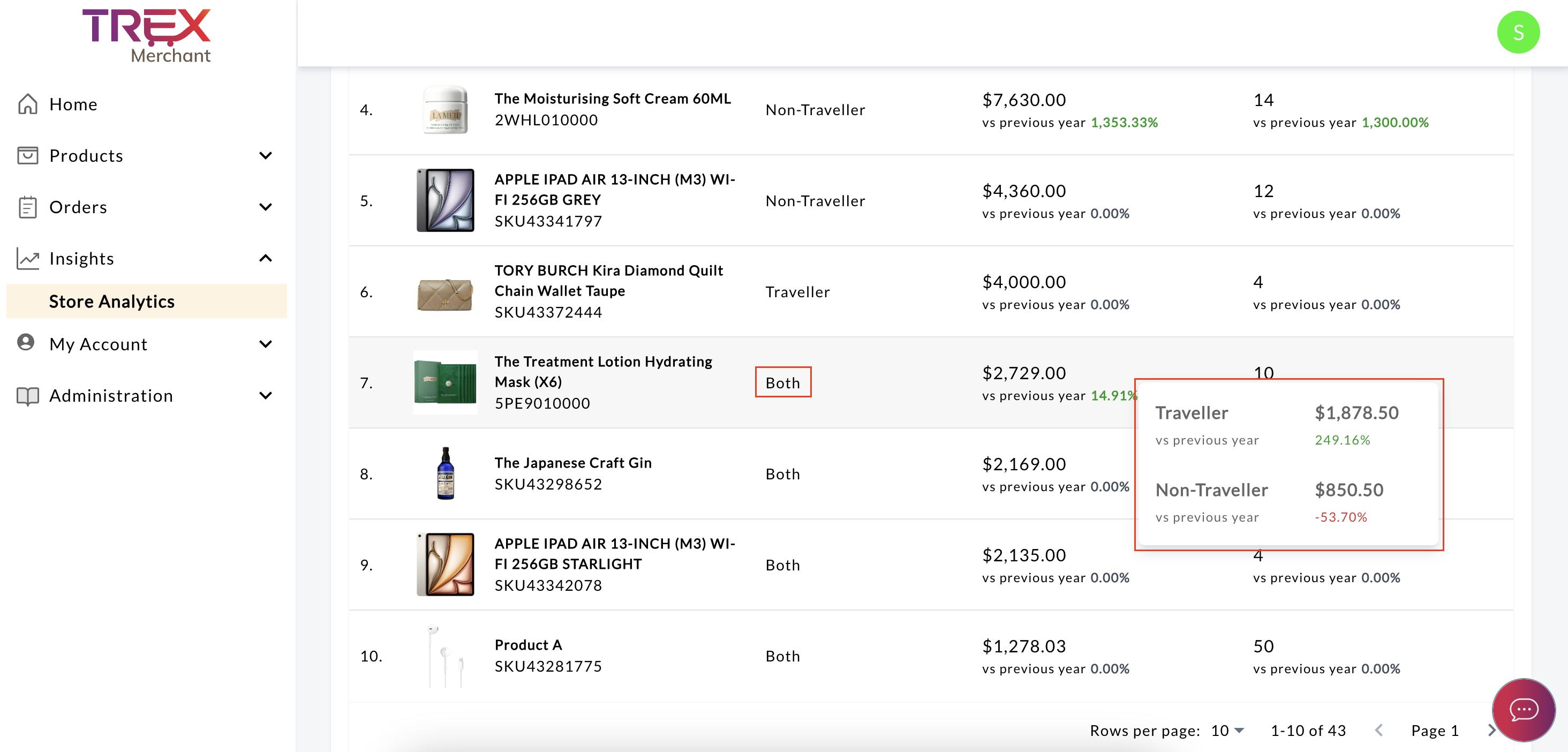1568x752 pixels.
Task: Click the $2,729.00 sales value
Action: tap(1024, 373)
